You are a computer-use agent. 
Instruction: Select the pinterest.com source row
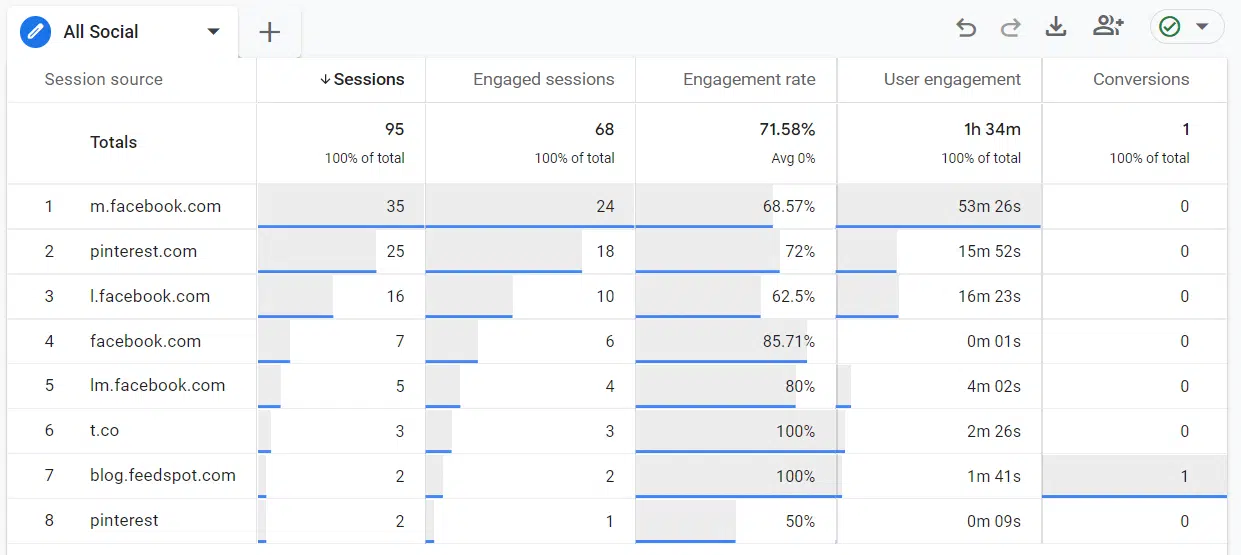(143, 252)
